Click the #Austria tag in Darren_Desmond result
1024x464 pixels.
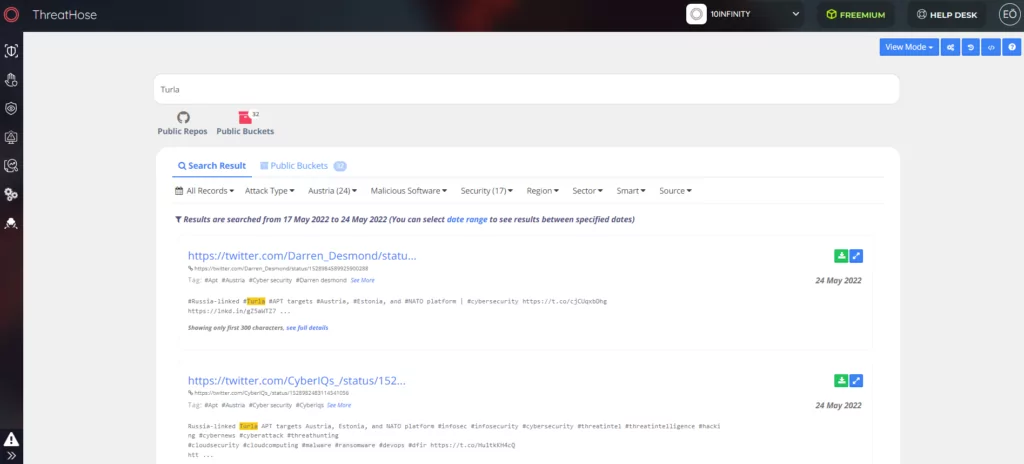233,280
